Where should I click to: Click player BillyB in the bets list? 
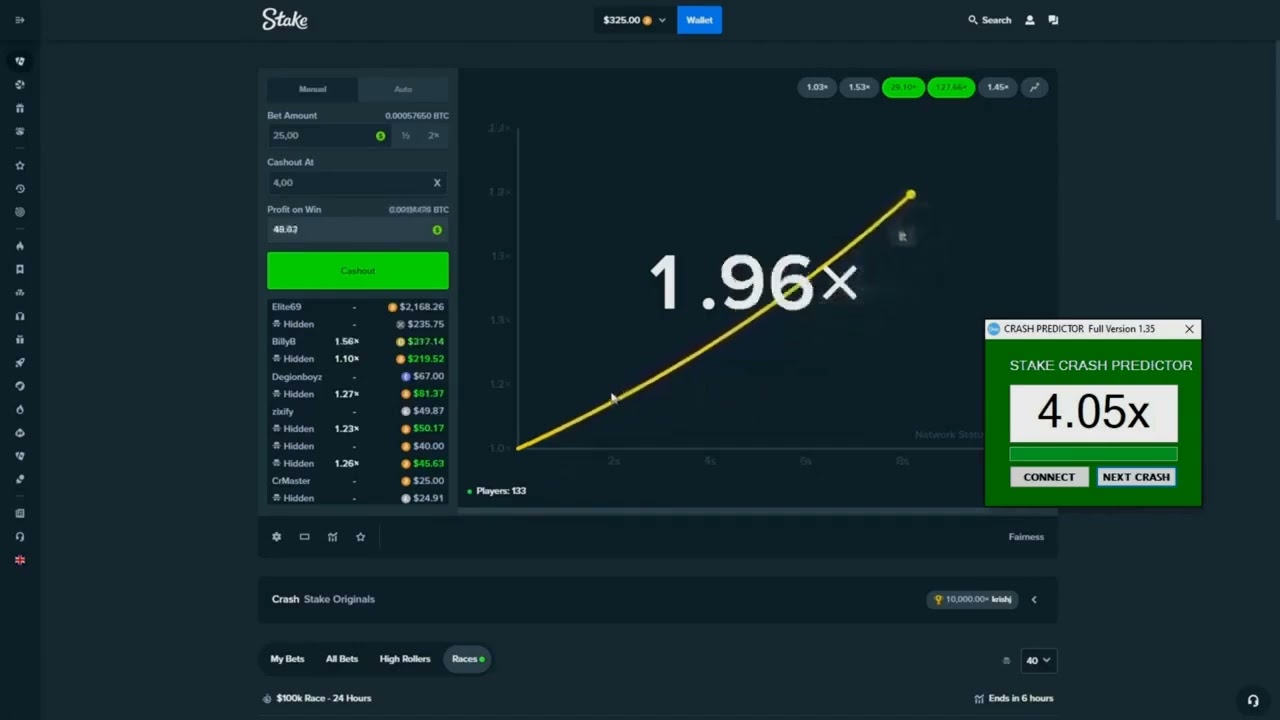click(x=284, y=341)
